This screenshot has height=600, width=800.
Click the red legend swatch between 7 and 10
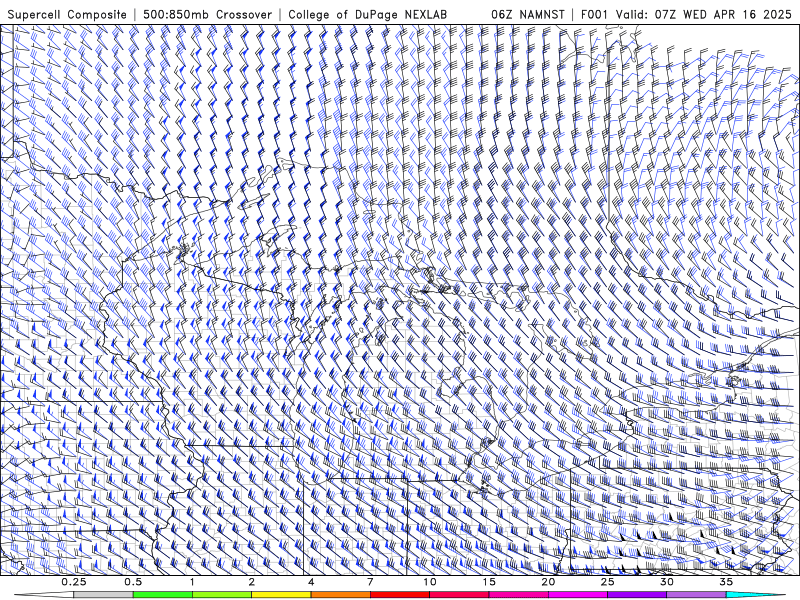click(x=400, y=595)
